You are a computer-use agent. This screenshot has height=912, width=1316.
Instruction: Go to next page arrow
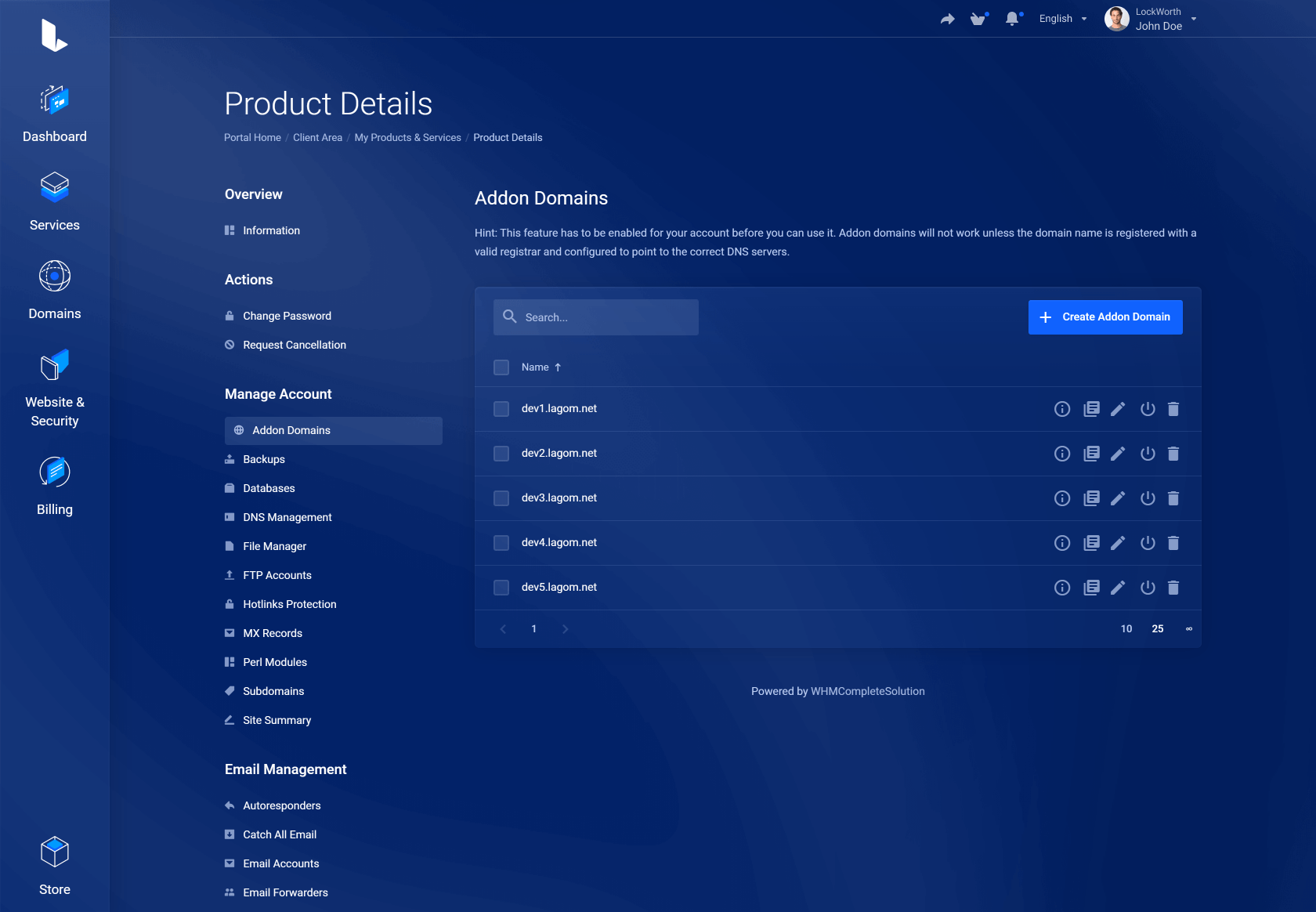[x=566, y=629]
